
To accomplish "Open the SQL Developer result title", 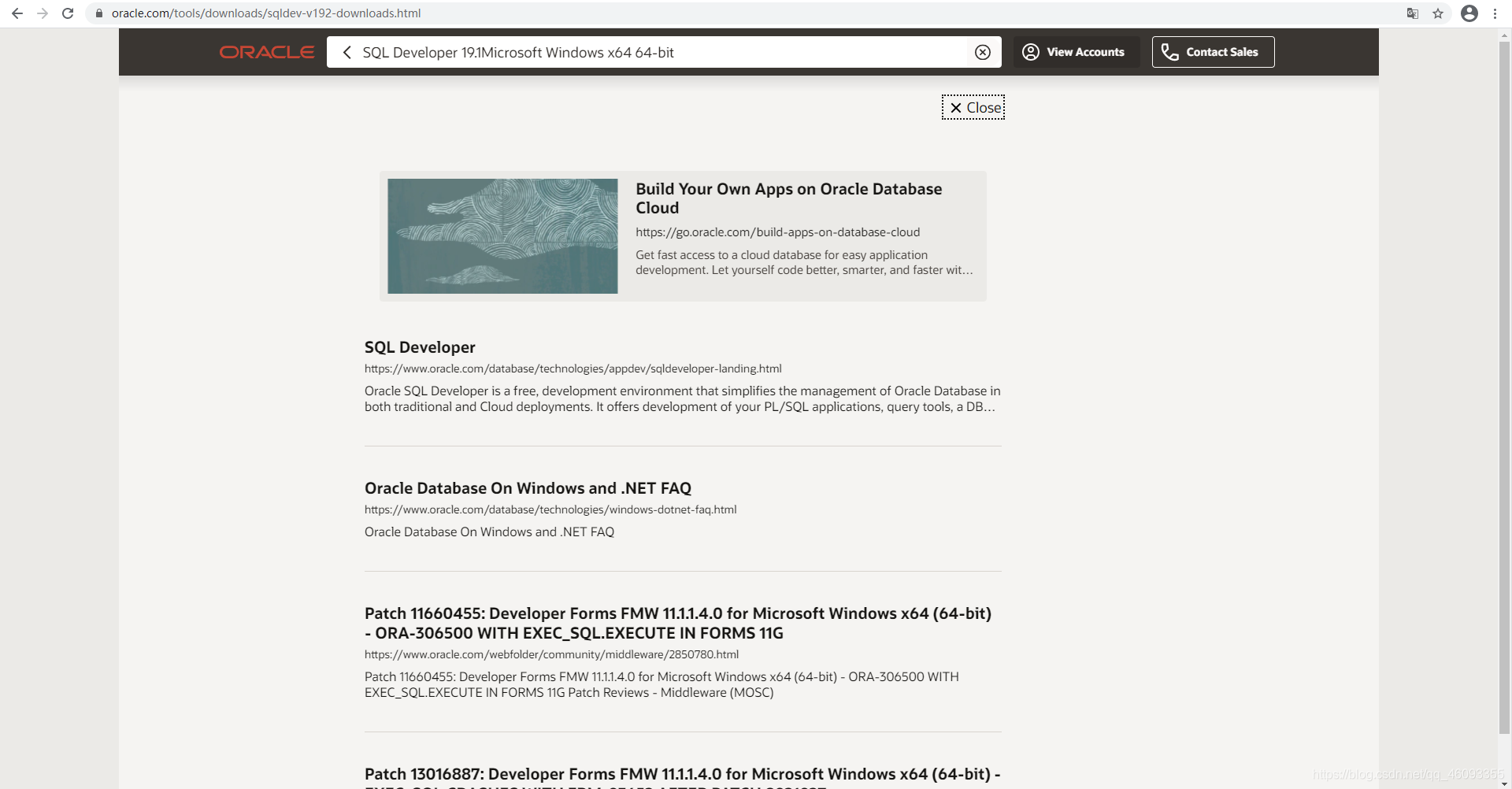I will [420, 347].
